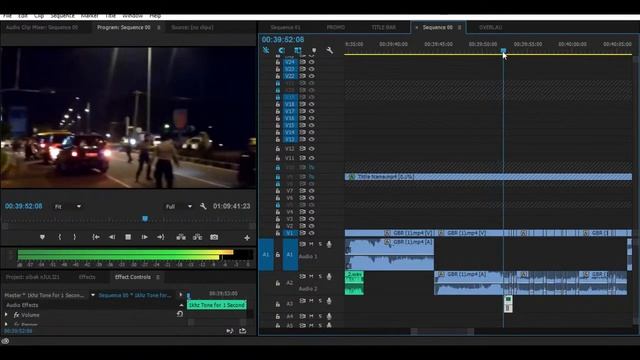Toggle eye visibility for track V11
The width and height of the screenshot is (640, 360).
(x=312, y=158)
